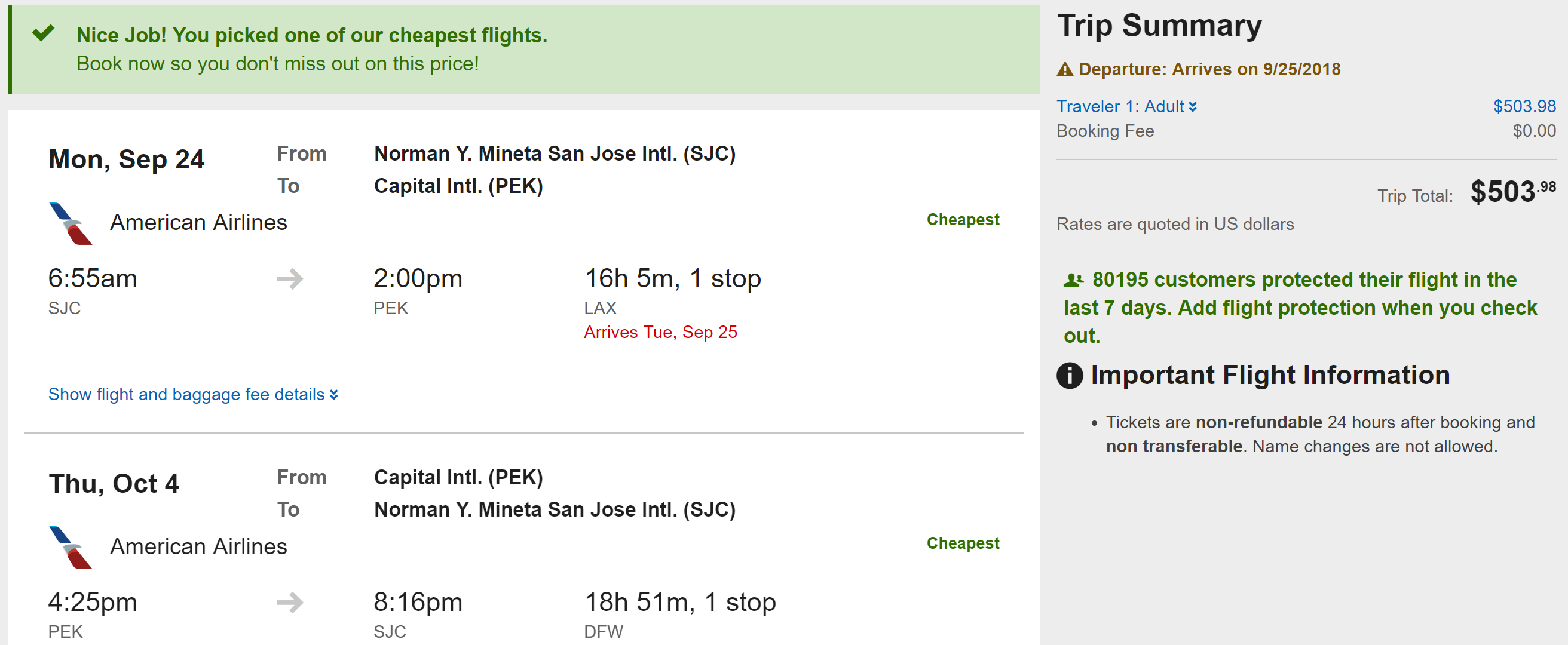This screenshot has width=1568, height=645.
Task: Click the arrow between 6:55am and 2:00pm
Action: [x=290, y=279]
